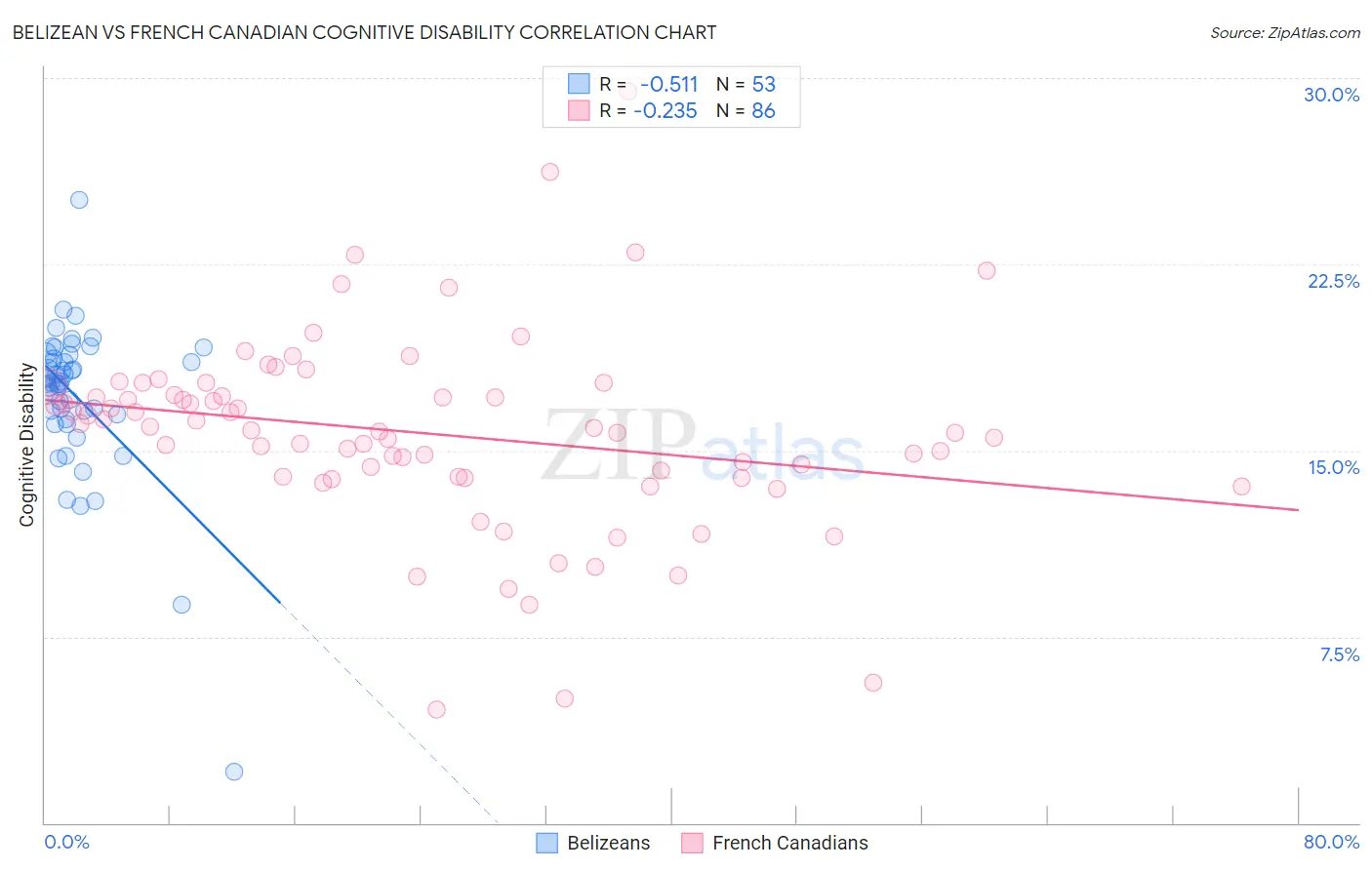1372x870 pixels.
Task: Click the Cognitive Disability axis title
Action: [26, 445]
